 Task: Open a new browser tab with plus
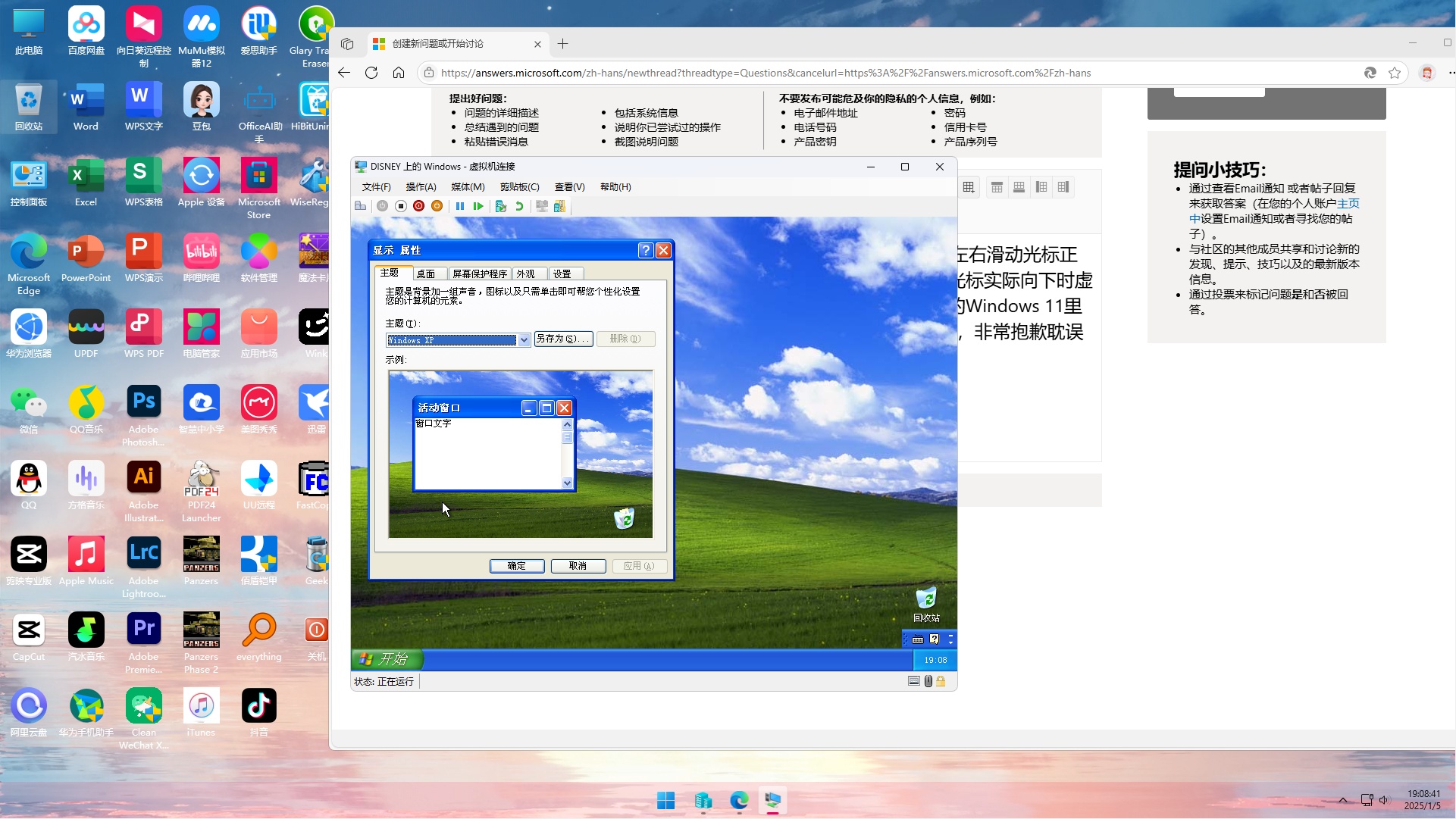563,44
